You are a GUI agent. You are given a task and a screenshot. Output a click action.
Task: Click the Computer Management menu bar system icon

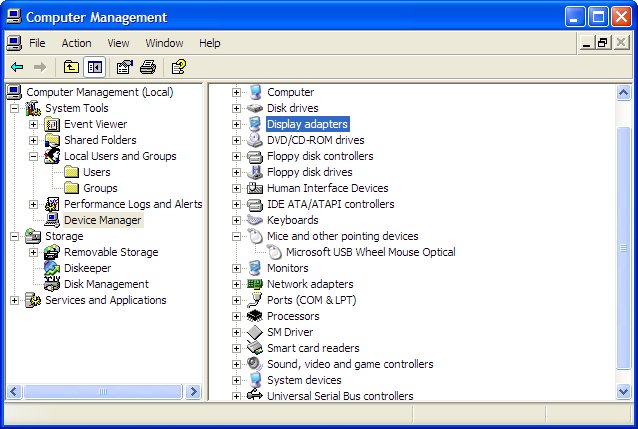click(x=14, y=43)
